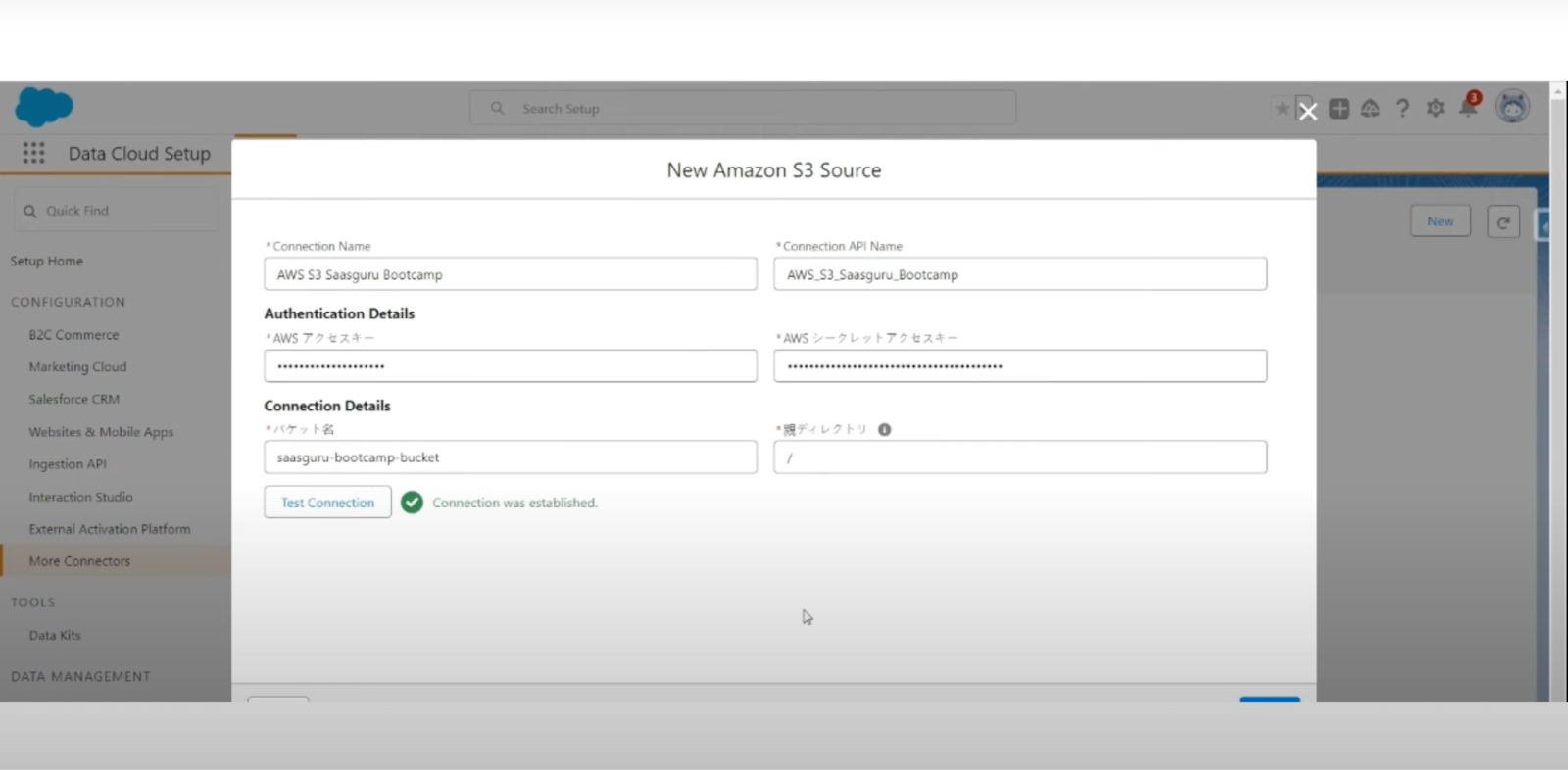1568x770 pixels.
Task: Open External Activation Platform in sidebar
Action: click(110, 529)
